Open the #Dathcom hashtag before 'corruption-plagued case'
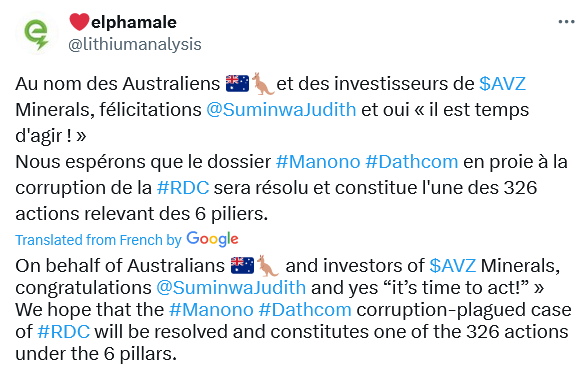580x380 pixels. (305, 310)
